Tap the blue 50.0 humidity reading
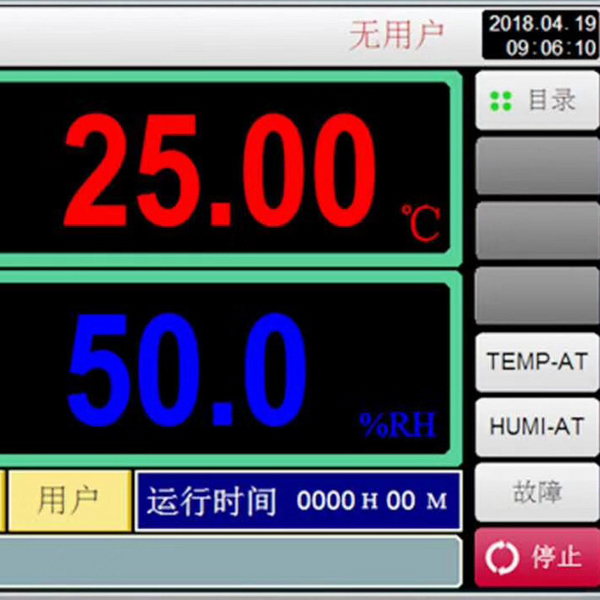This screenshot has width=600, height=600. pyautogui.click(x=187, y=367)
